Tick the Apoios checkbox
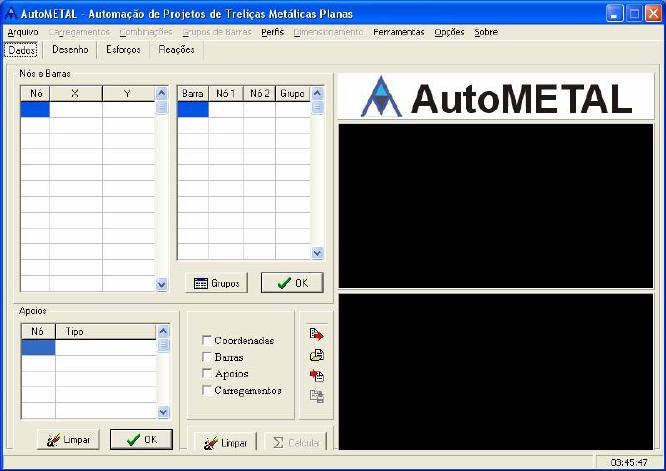The image size is (666, 471). point(207,373)
